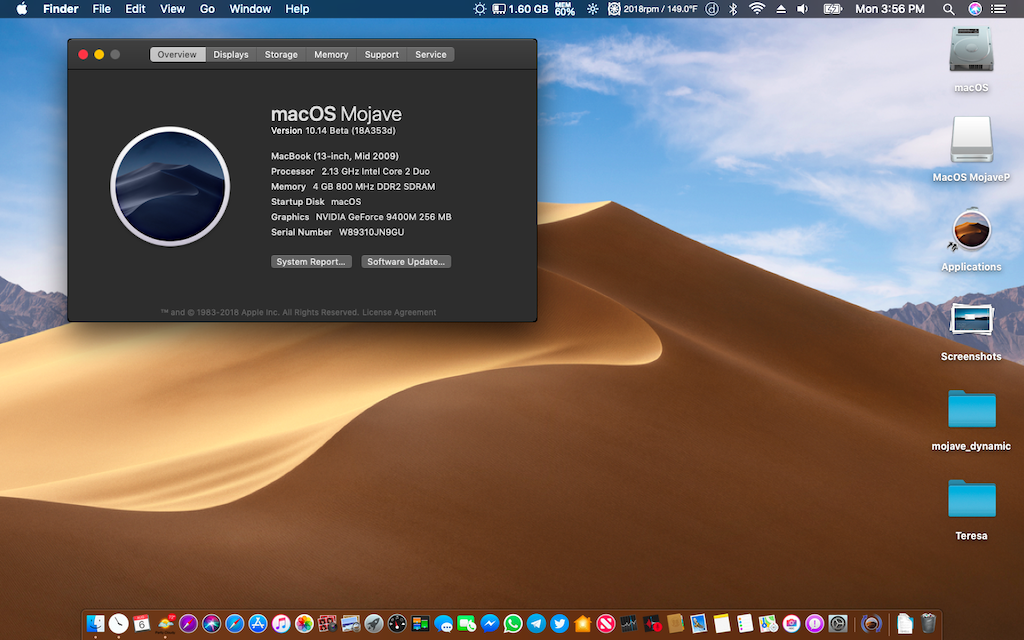The width and height of the screenshot is (1024, 640).
Task: Open Notes app from the Dock
Action: (722, 624)
